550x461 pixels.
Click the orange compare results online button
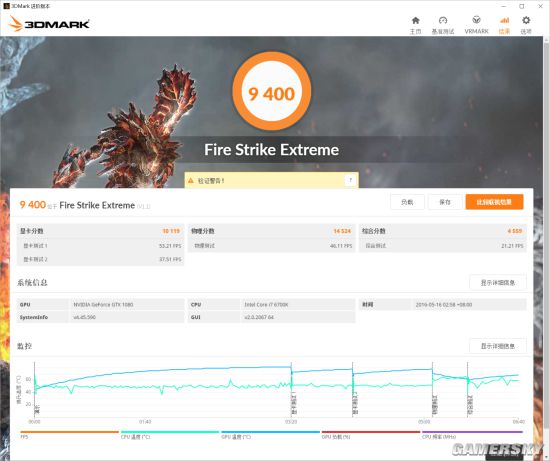[494, 202]
